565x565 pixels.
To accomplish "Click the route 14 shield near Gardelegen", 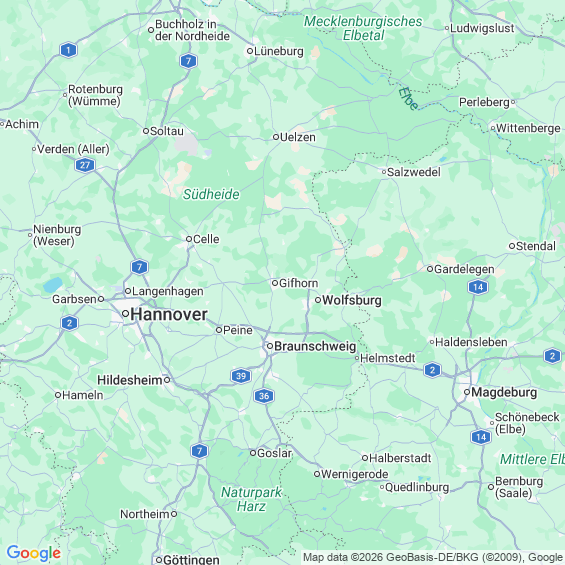I will [x=478, y=287].
